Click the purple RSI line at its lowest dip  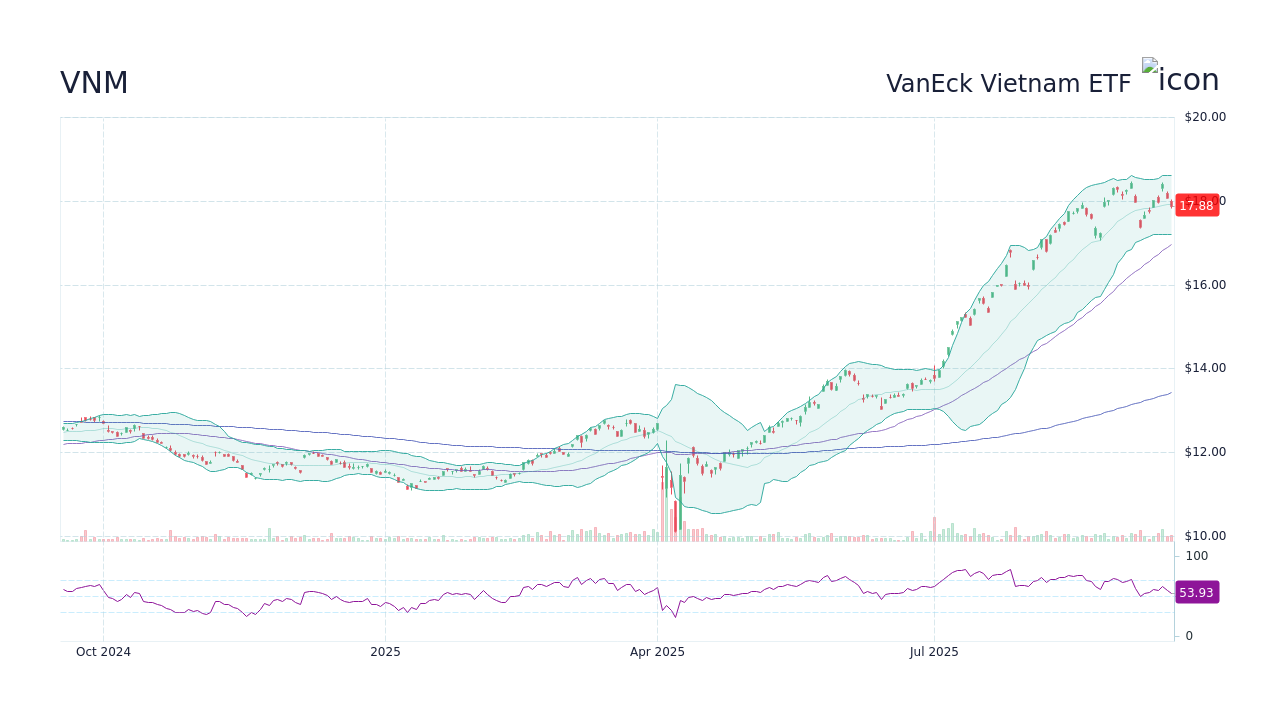tap(673, 618)
